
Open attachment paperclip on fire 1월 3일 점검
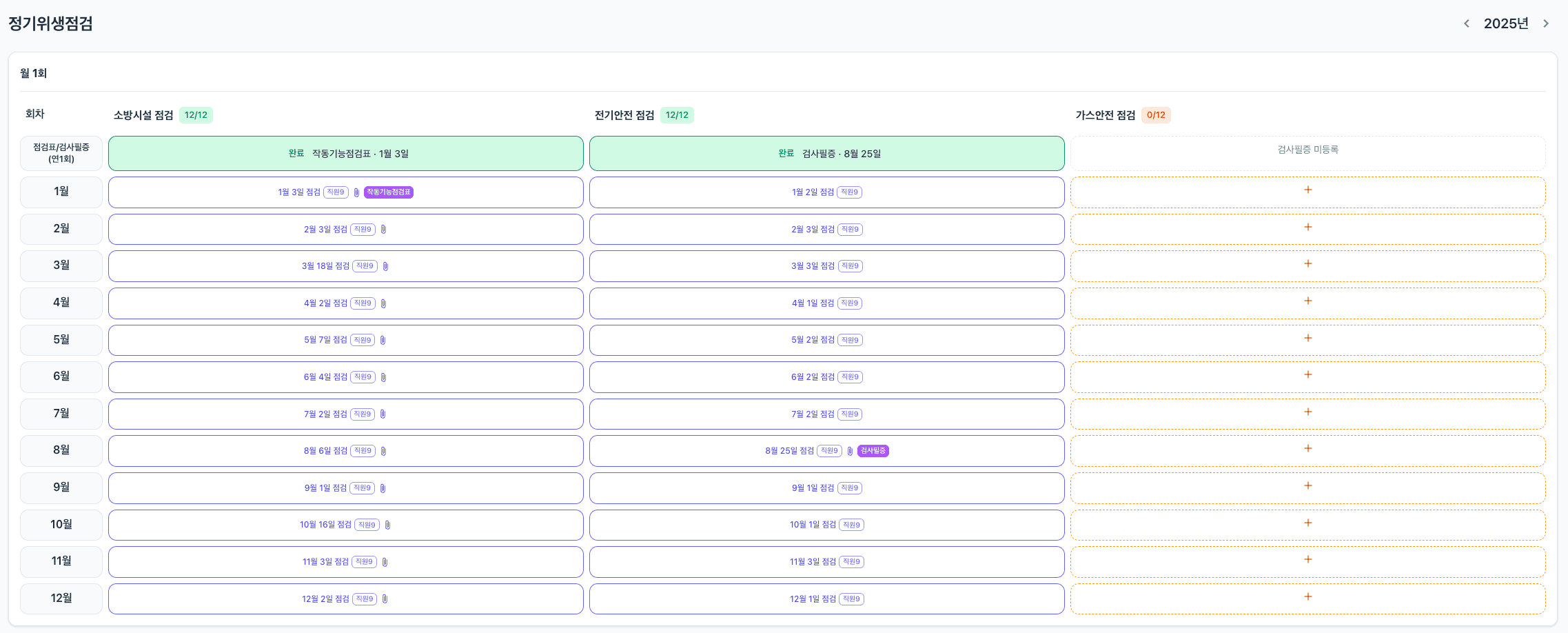[356, 192]
